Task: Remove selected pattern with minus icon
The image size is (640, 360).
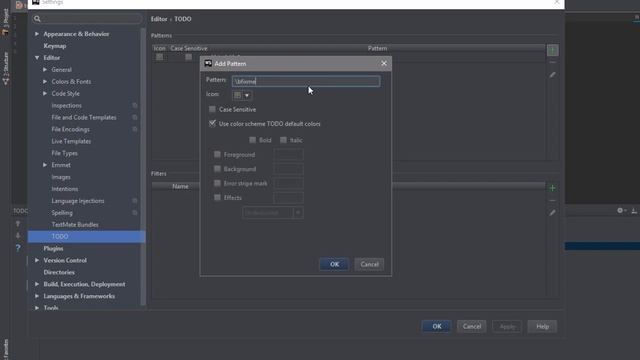Action: [x=552, y=62]
